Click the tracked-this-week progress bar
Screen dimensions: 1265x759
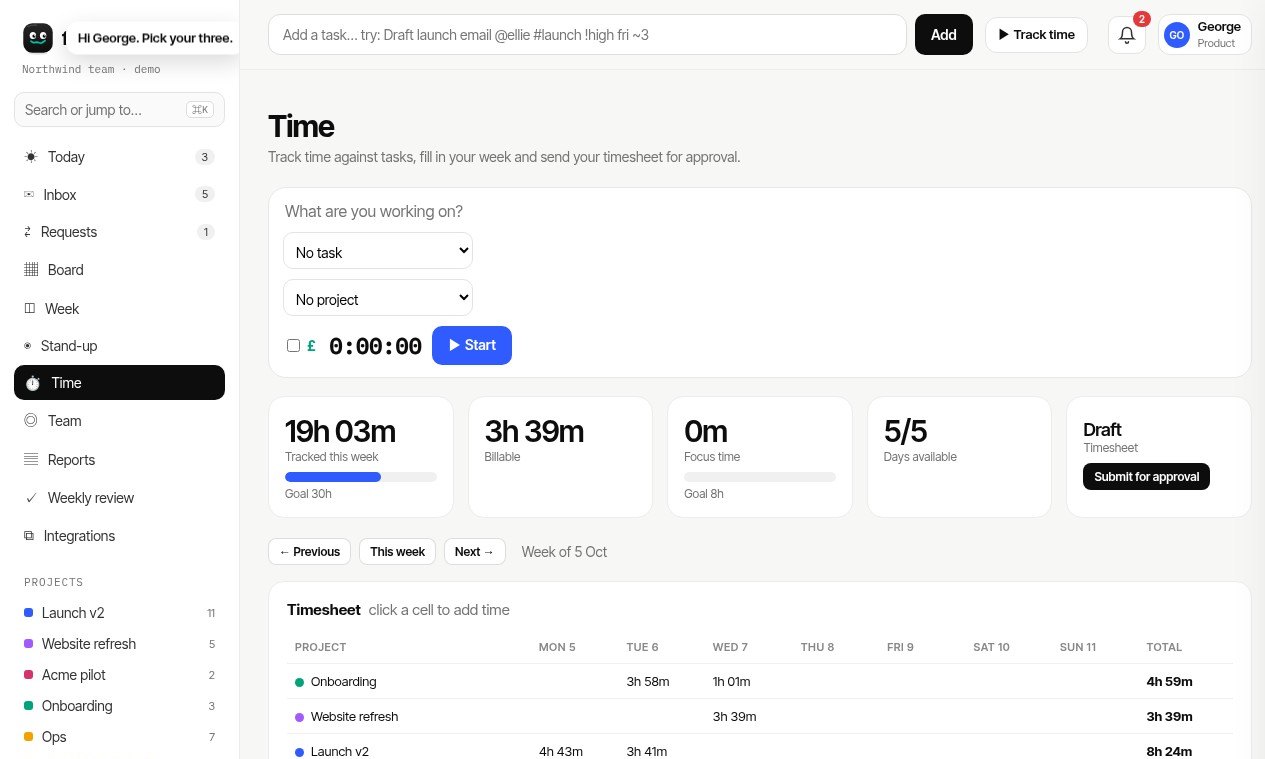(361, 477)
